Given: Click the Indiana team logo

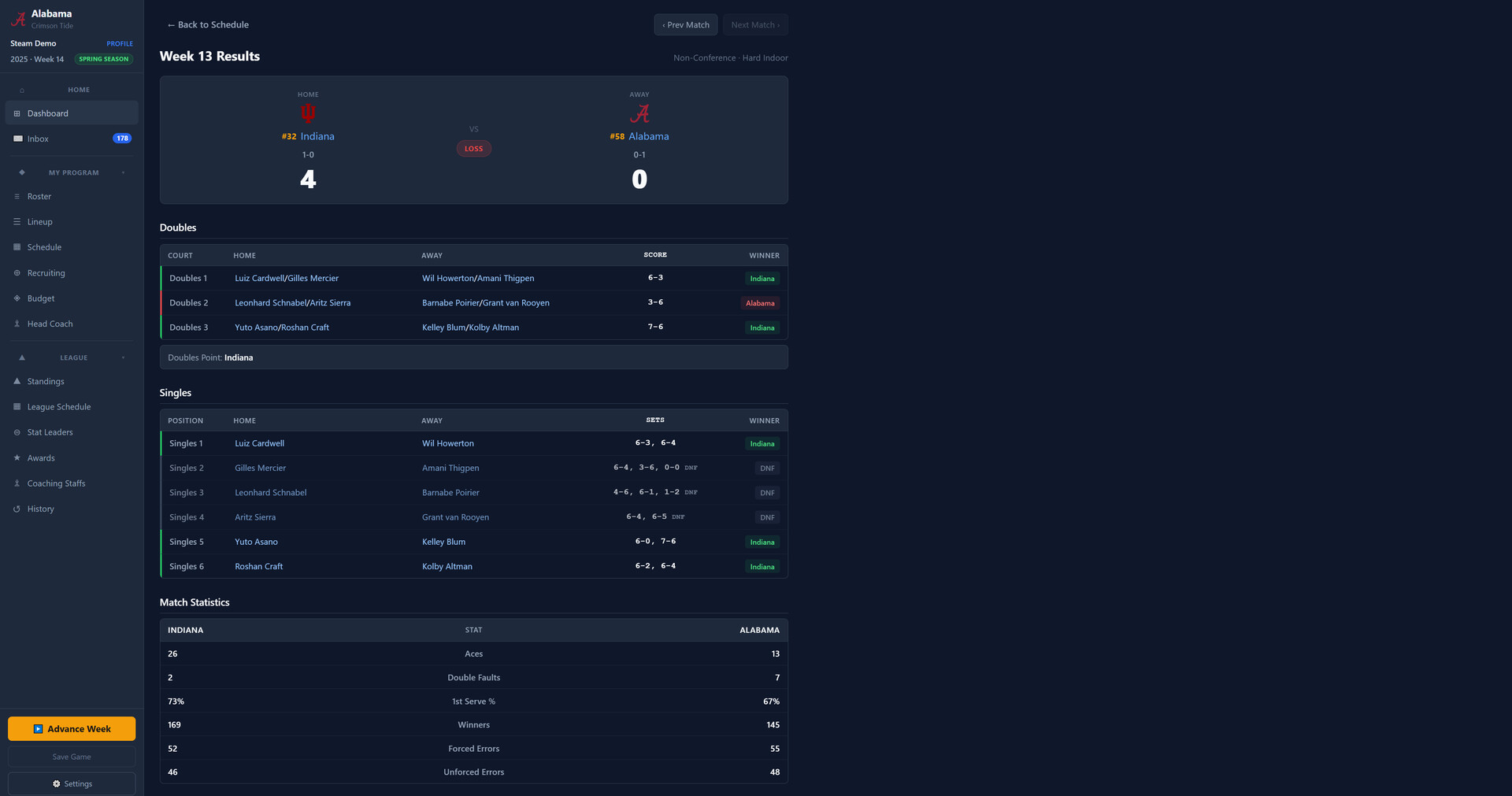Looking at the screenshot, I should tap(308, 113).
